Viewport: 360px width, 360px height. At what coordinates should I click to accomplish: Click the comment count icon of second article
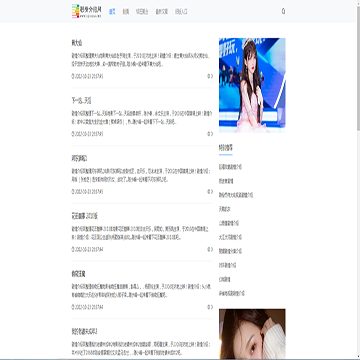210,134
